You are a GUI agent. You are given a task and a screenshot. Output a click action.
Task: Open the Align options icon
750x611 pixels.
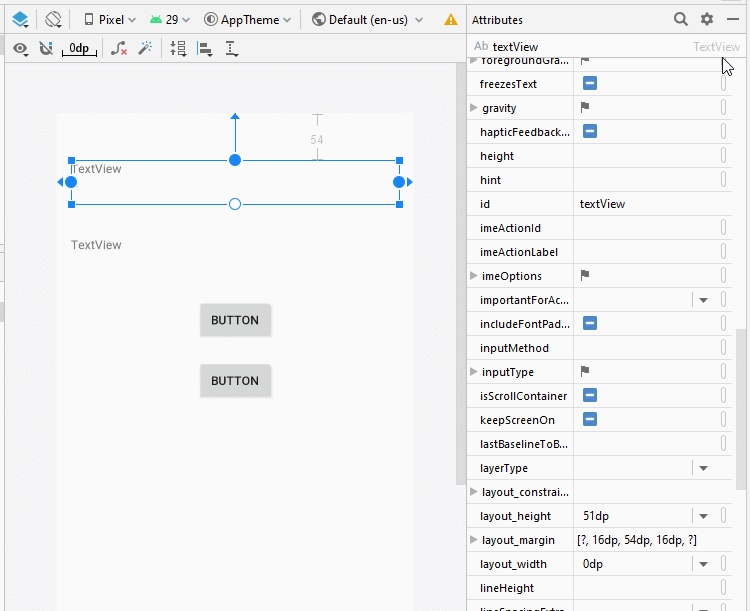(x=205, y=49)
